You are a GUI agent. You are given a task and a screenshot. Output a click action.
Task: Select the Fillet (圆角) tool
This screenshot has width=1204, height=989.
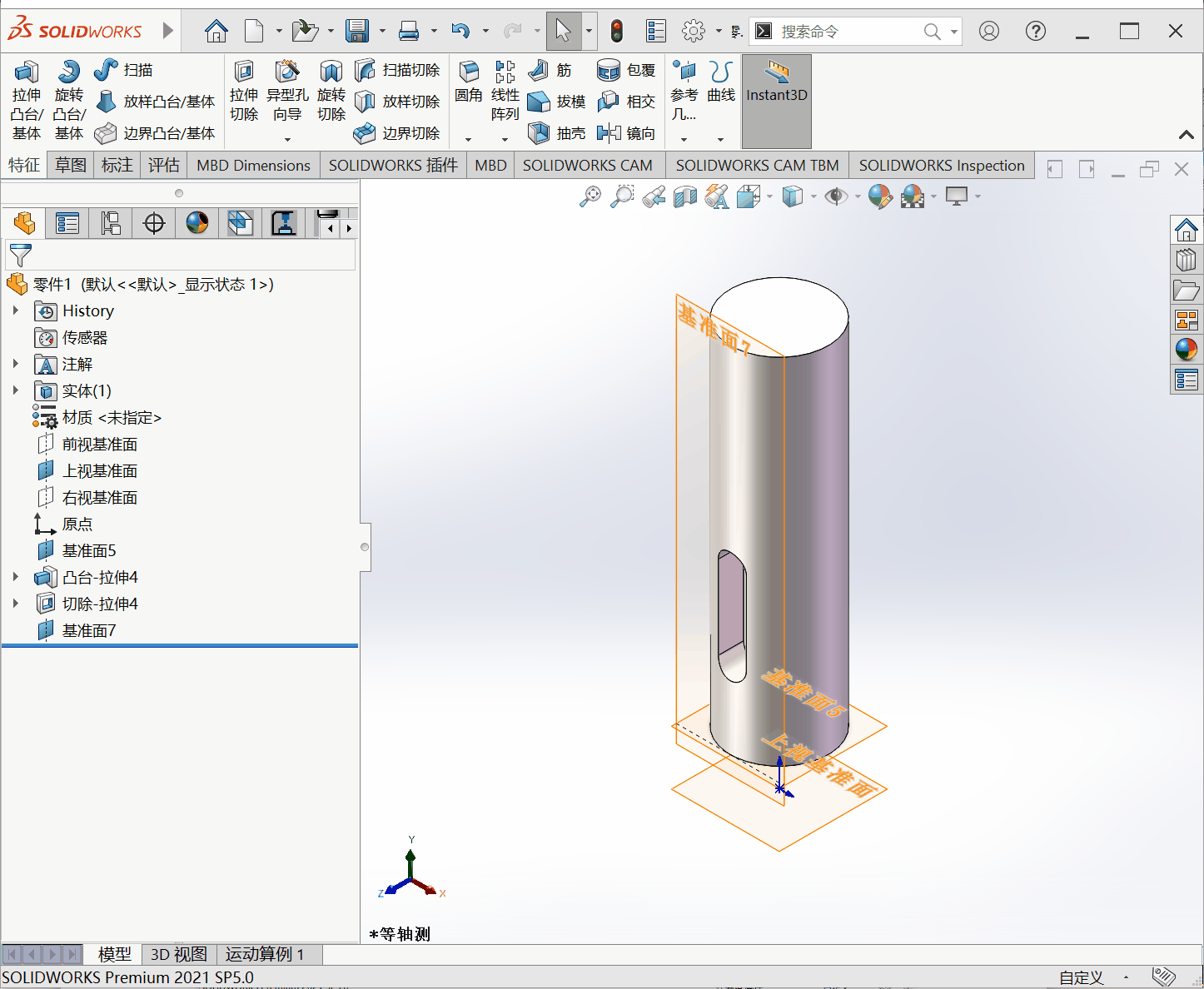469,82
